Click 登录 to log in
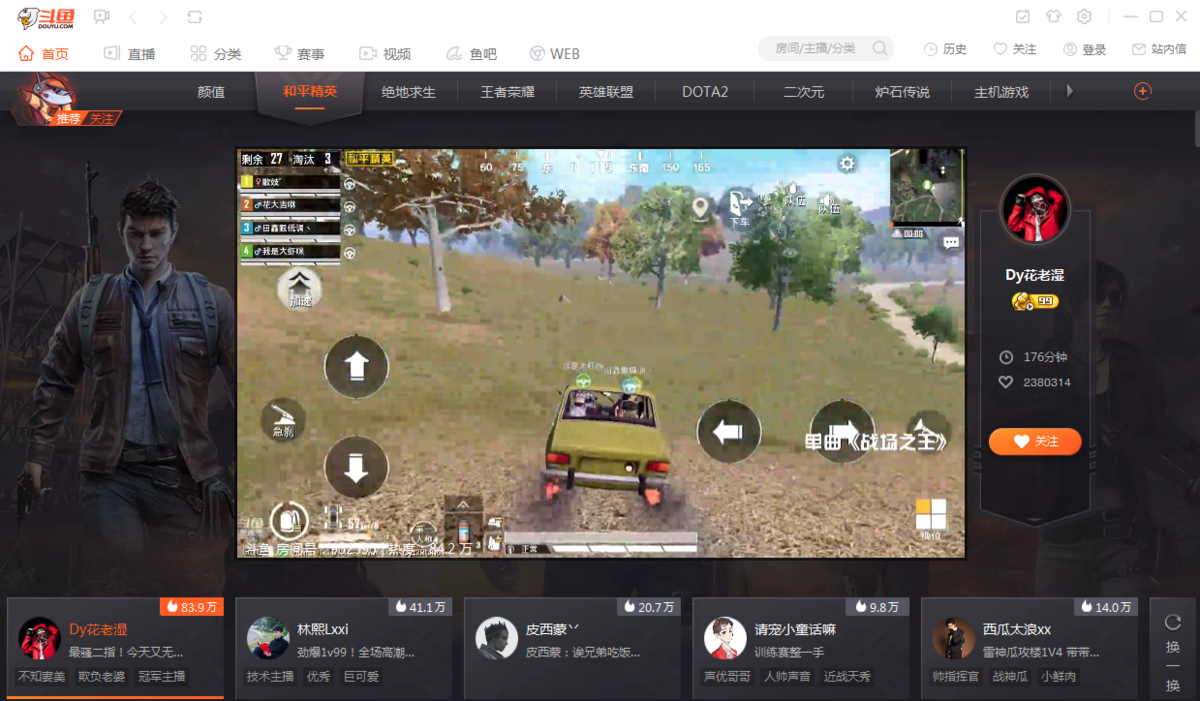This screenshot has width=1200, height=701. click(1085, 49)
